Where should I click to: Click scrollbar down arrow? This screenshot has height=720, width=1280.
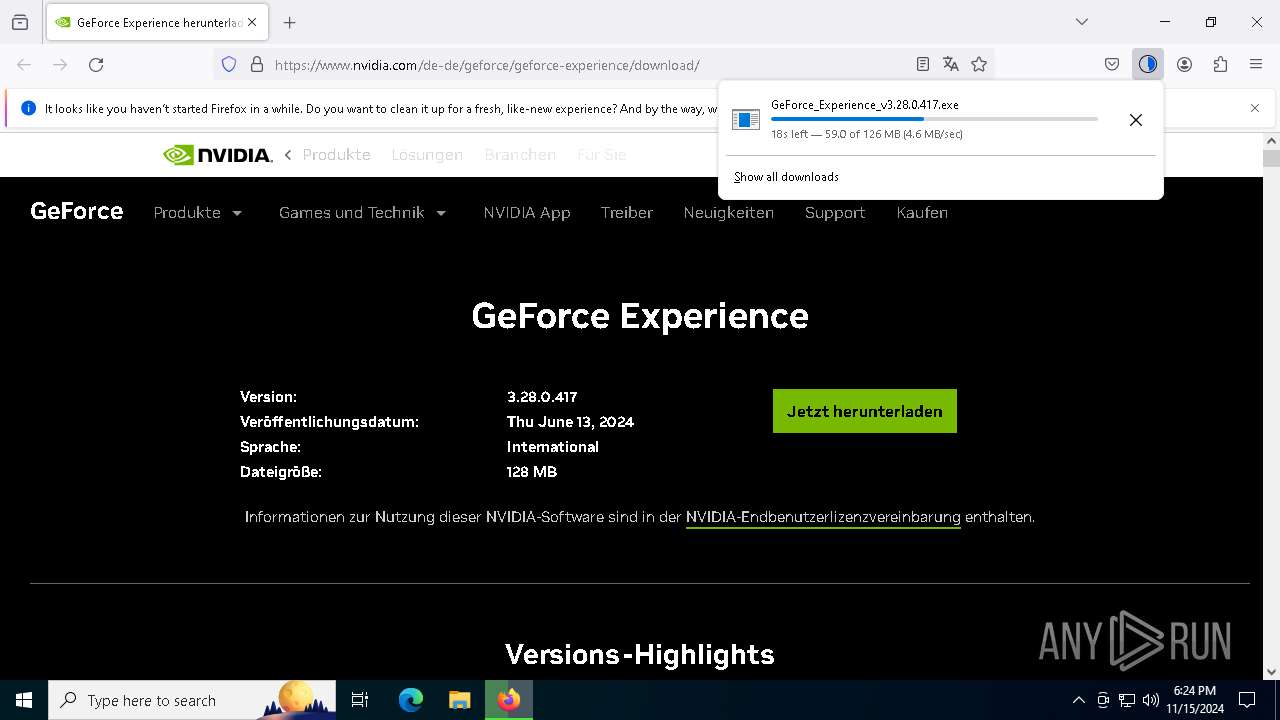pos(1272,672)
